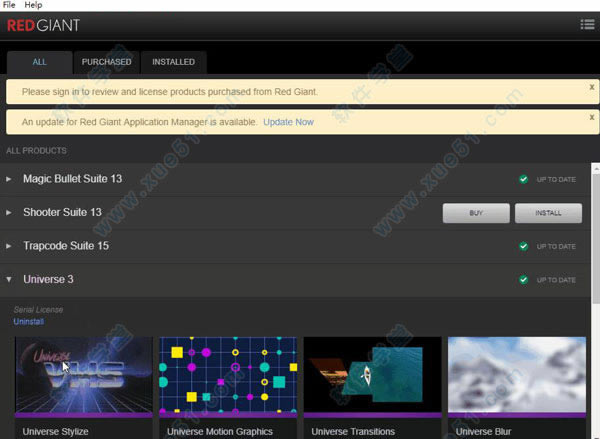600x439 pixels.
Task: Click UP TO DATE for Trapcode Suite
Action: pos(556,246)
